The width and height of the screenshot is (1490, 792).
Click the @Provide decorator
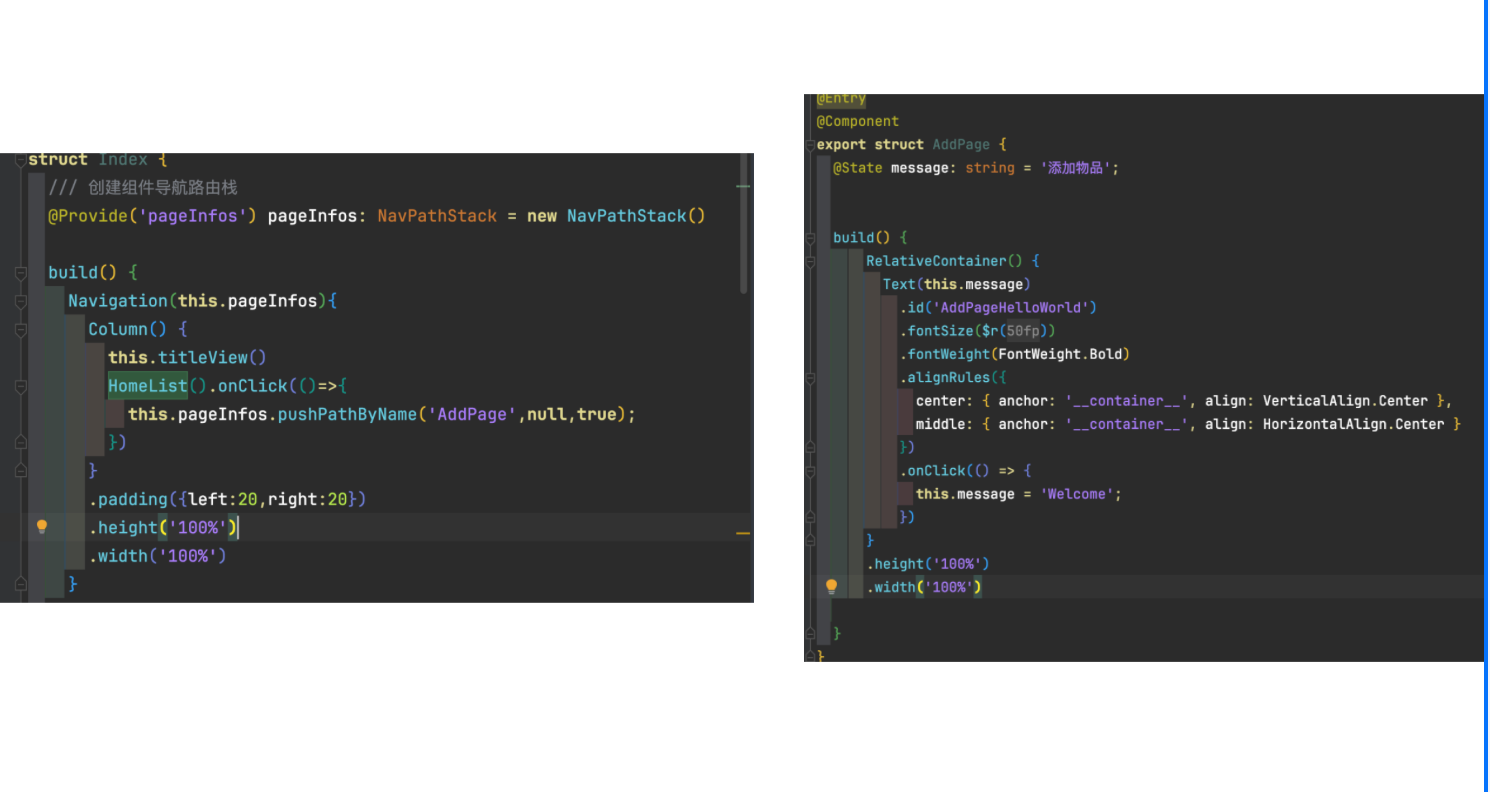pyautogui.click(x=89, y=216)
